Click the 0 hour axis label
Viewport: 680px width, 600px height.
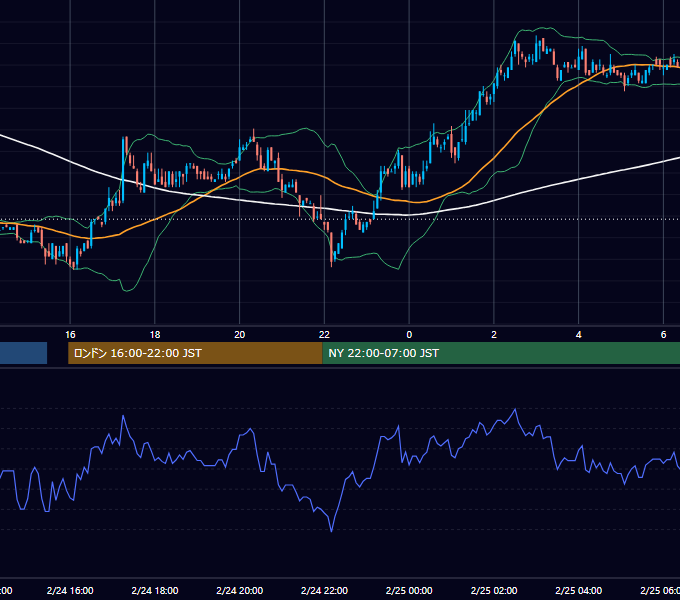[x=409, y=335]
